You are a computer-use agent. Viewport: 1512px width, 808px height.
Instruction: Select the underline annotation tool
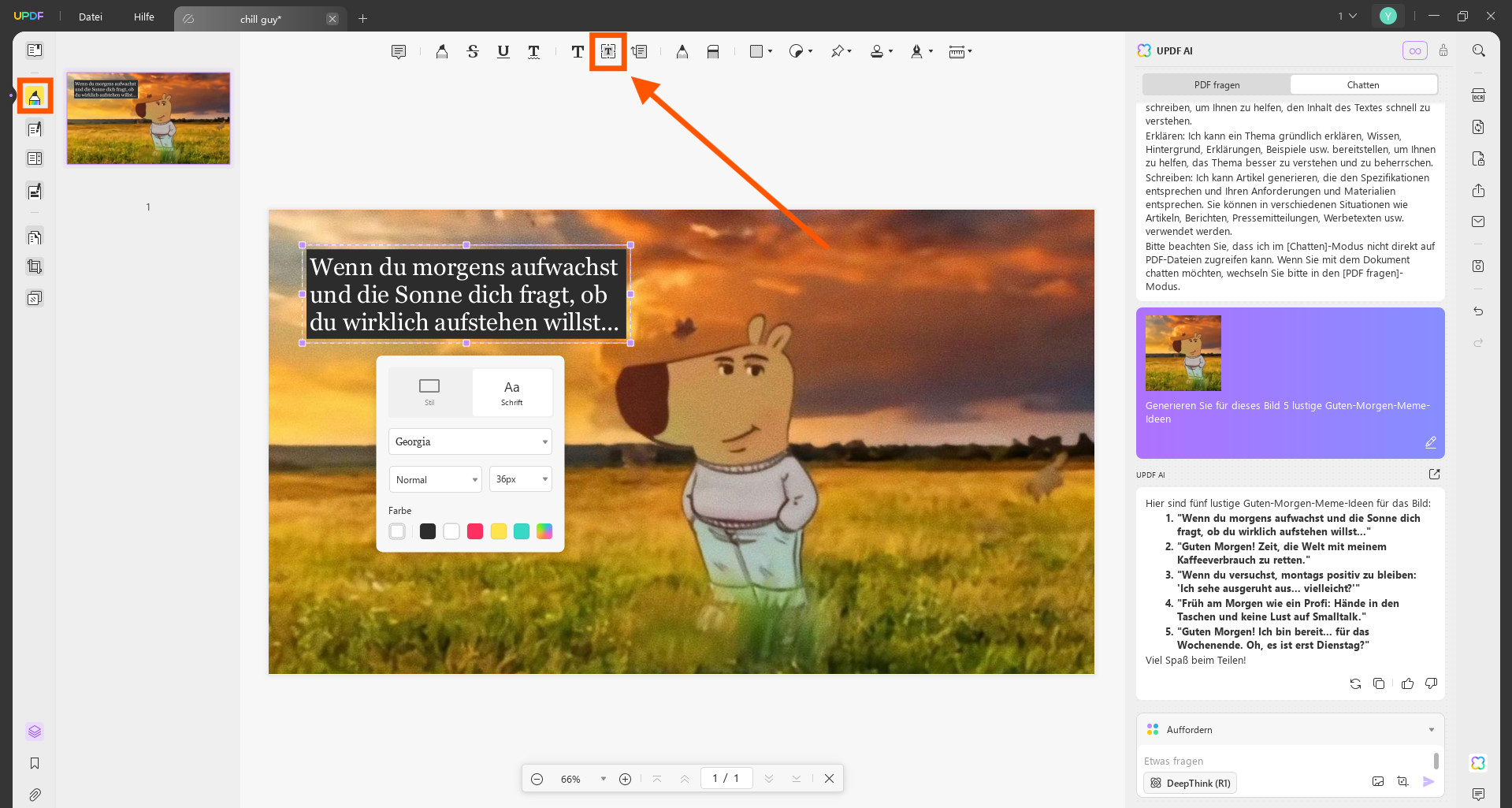point(503,52)
